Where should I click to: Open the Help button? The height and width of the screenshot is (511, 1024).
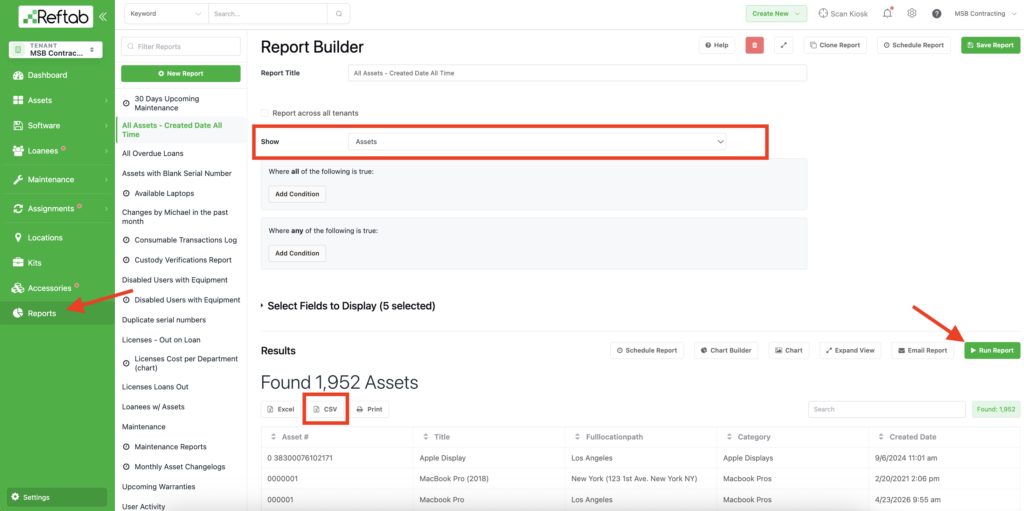tap(717, 45)
